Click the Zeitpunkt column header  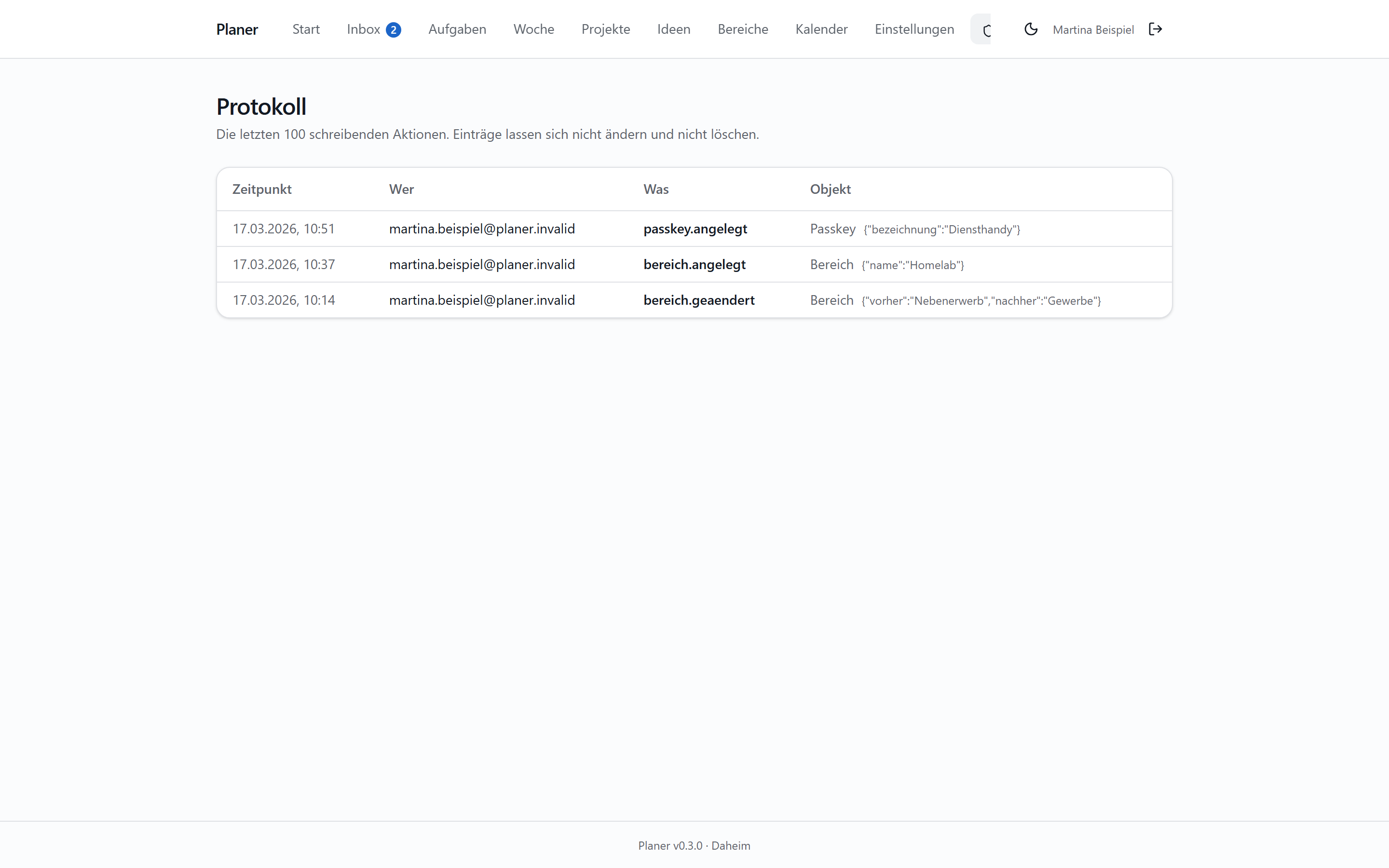pos(262,189)
